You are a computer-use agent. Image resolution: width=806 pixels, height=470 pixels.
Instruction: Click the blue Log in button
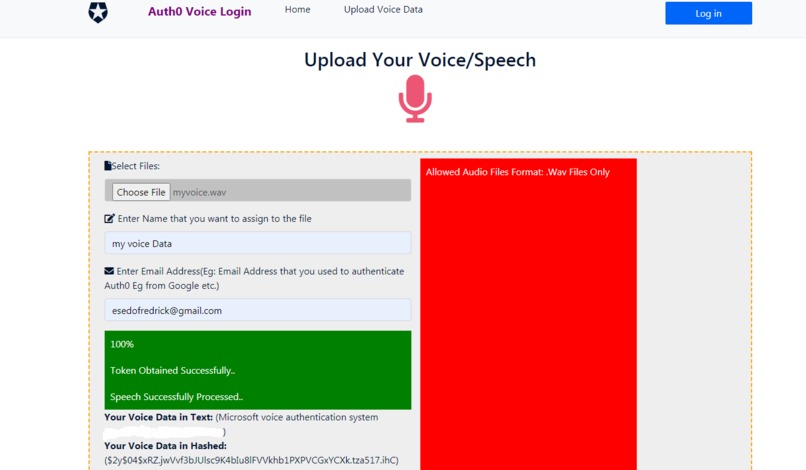pyautogui.click(x=708, y=13)
